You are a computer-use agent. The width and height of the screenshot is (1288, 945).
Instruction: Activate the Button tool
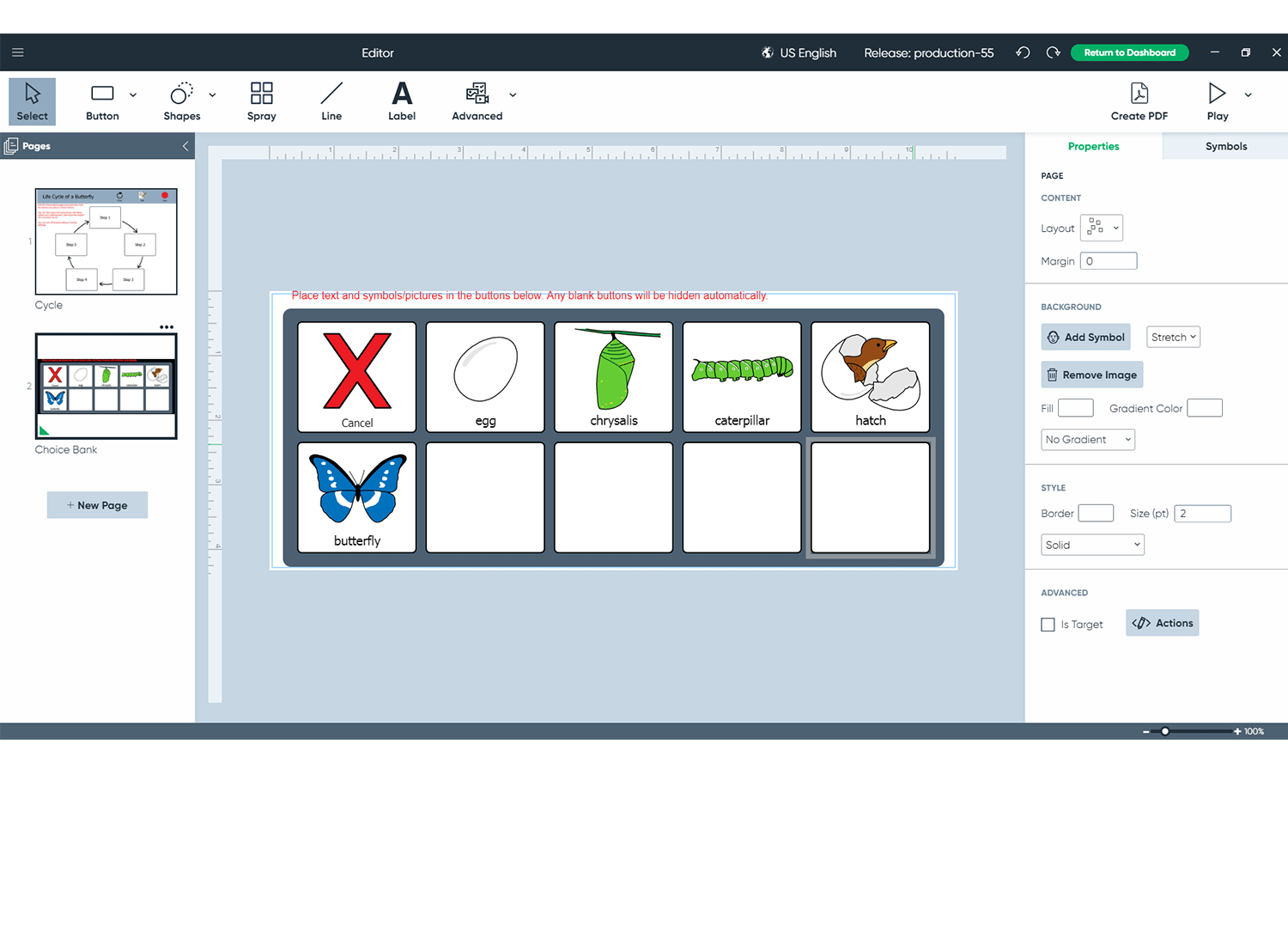(102, 101)
